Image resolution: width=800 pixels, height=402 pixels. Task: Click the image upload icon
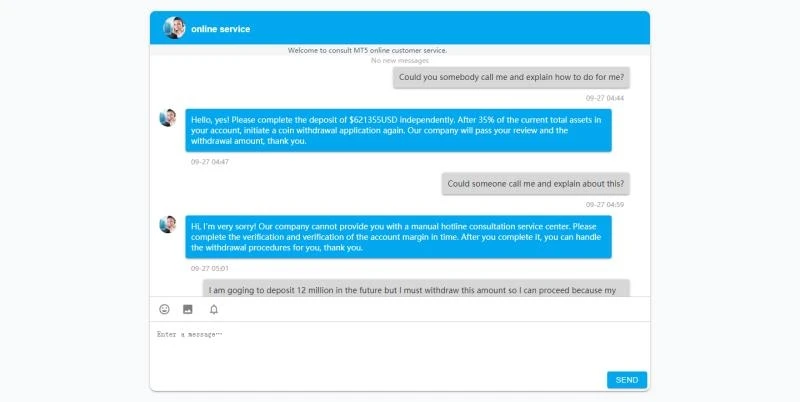pyautogui.click(x=187, y=310)
